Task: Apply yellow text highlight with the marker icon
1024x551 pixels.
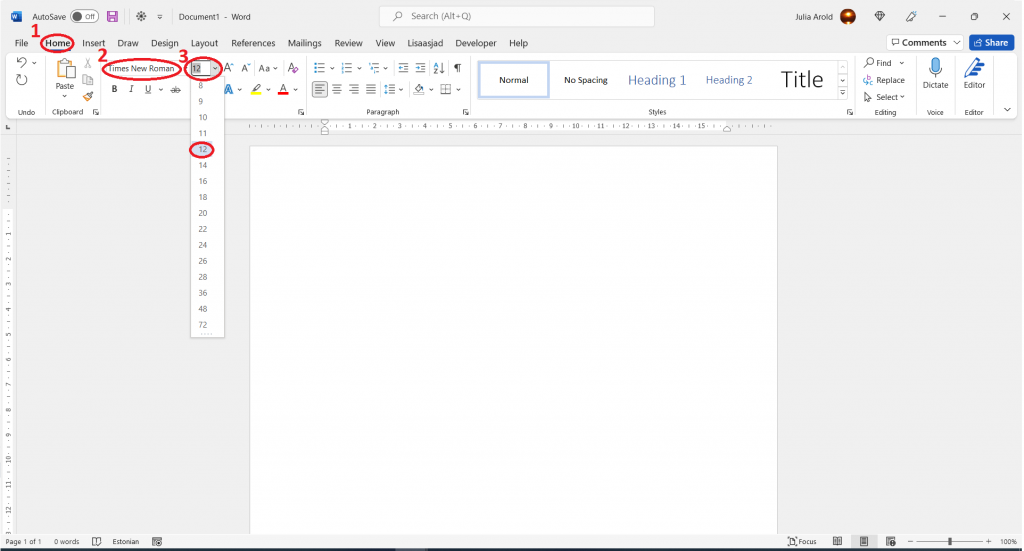Action: pos(256,89)
